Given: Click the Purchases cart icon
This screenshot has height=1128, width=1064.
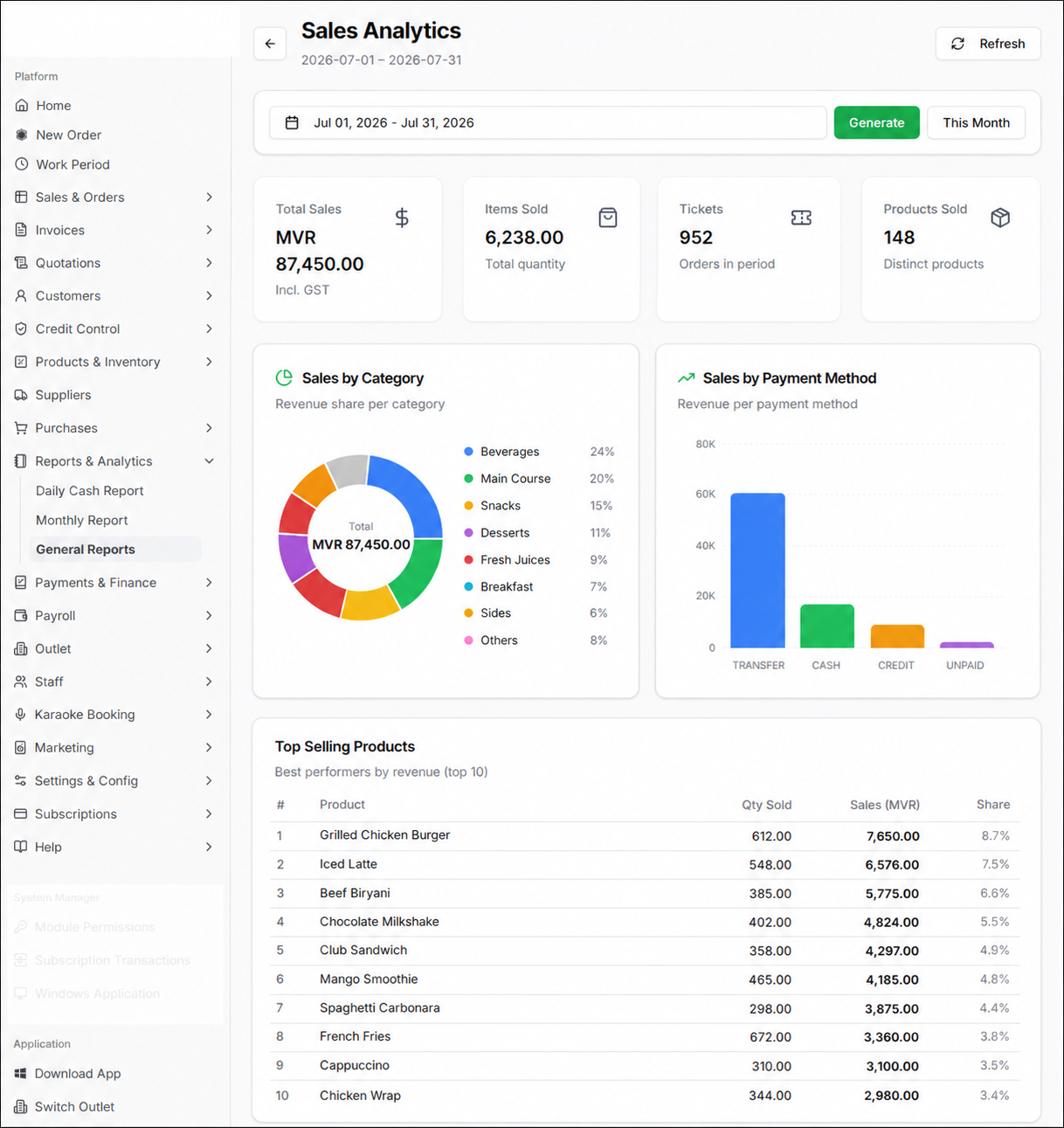Looking at the screenshot, I should point(21,428).
